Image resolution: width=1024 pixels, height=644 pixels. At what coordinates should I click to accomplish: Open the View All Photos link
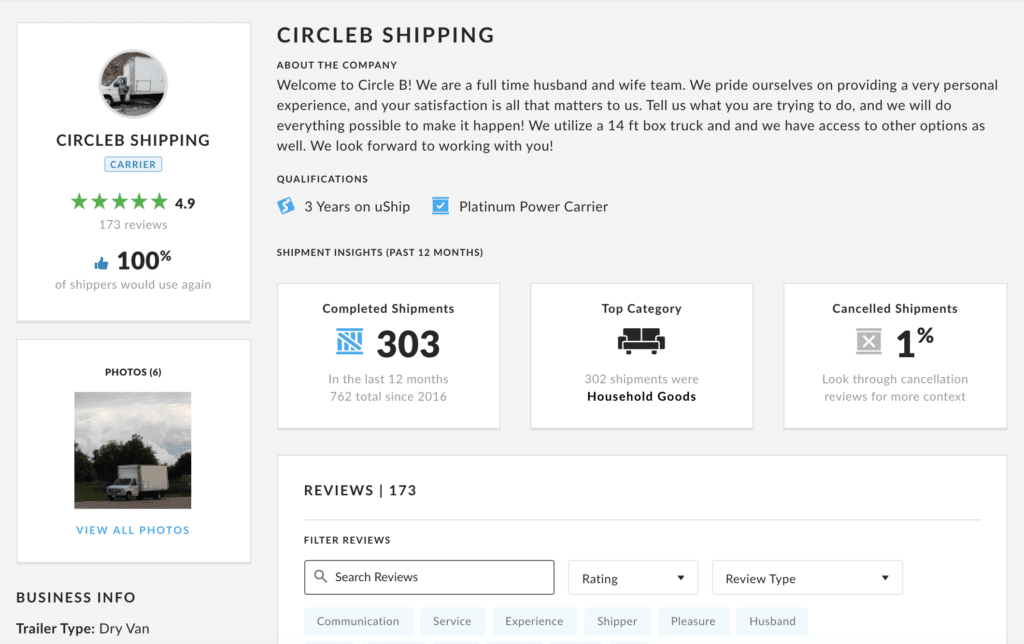point(133,530)
